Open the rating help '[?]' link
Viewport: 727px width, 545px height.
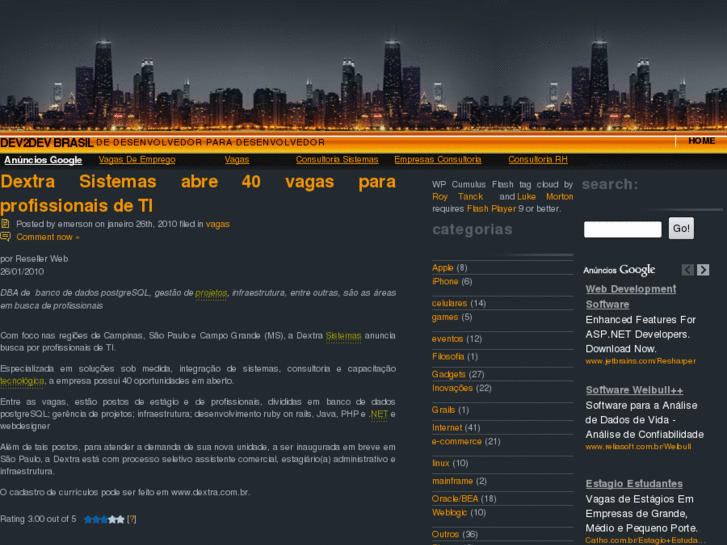132,519
